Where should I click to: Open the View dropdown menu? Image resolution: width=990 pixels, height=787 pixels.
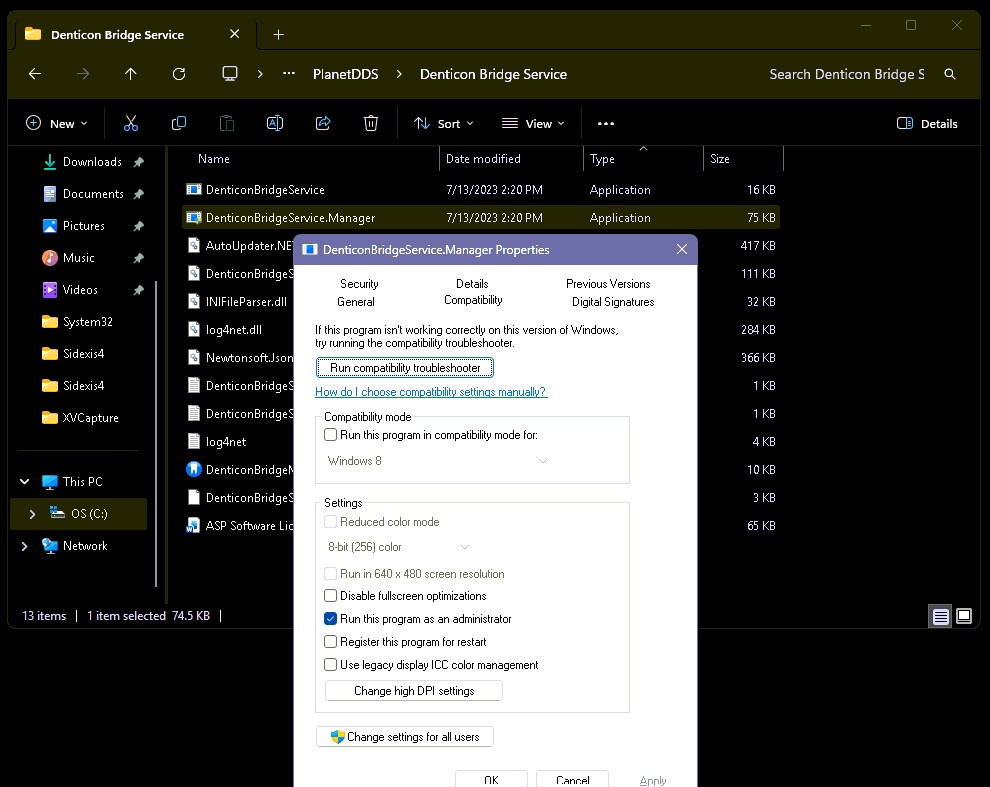[x=533, y=124]
